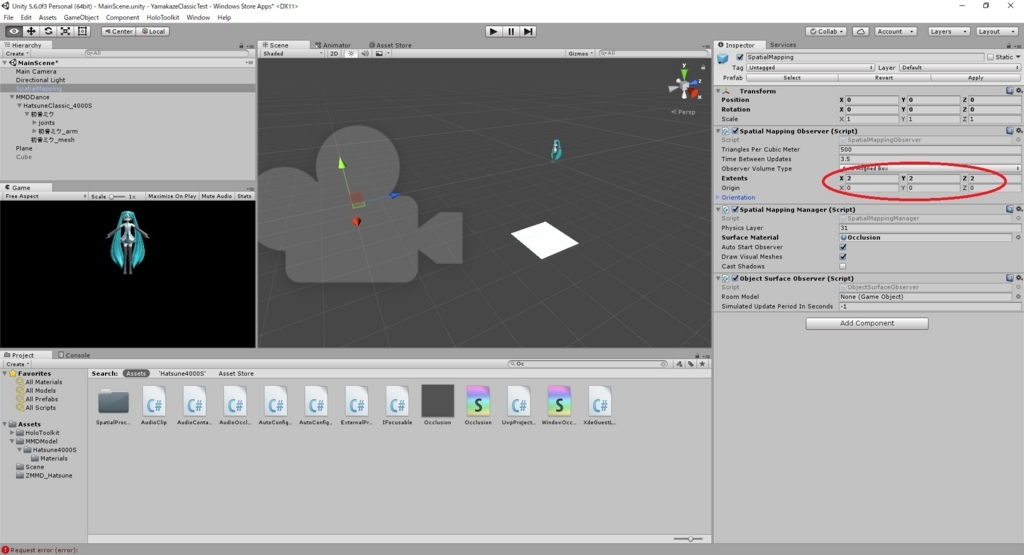This screenshot has width=1024, height=555.
Task: Toggle the Static checkbox
Action: click(990, 57)
